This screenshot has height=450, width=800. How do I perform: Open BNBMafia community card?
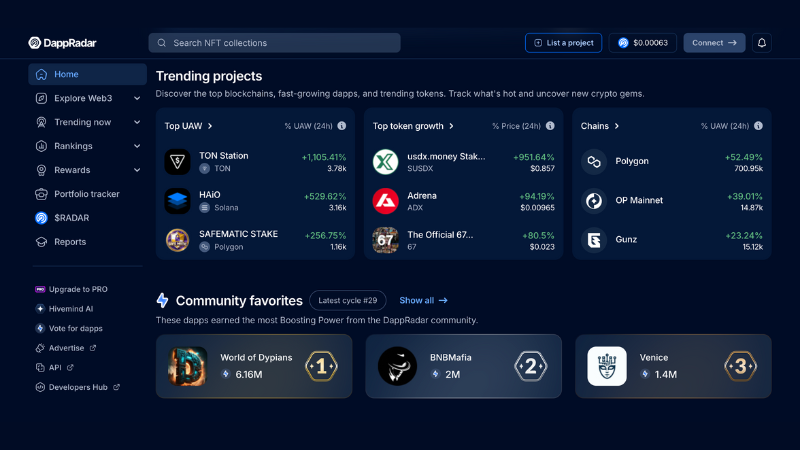[463, 366]
